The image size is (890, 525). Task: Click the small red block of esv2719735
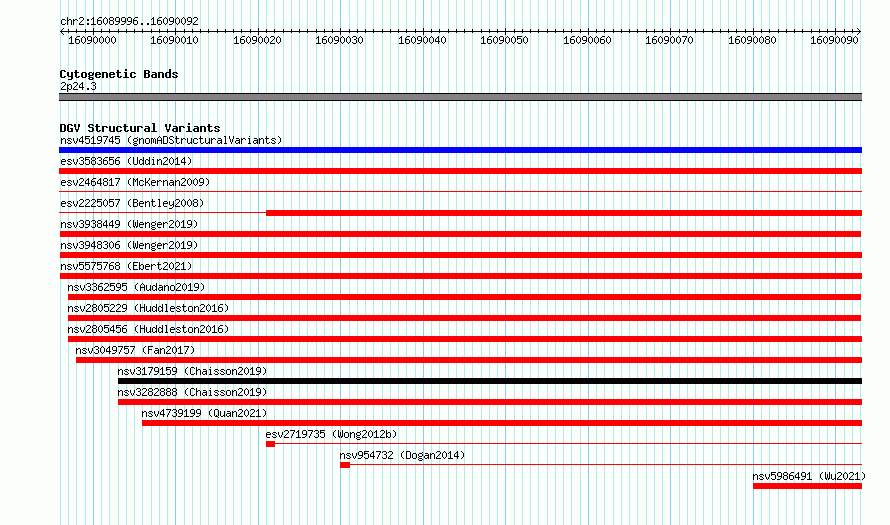point(270,444)
